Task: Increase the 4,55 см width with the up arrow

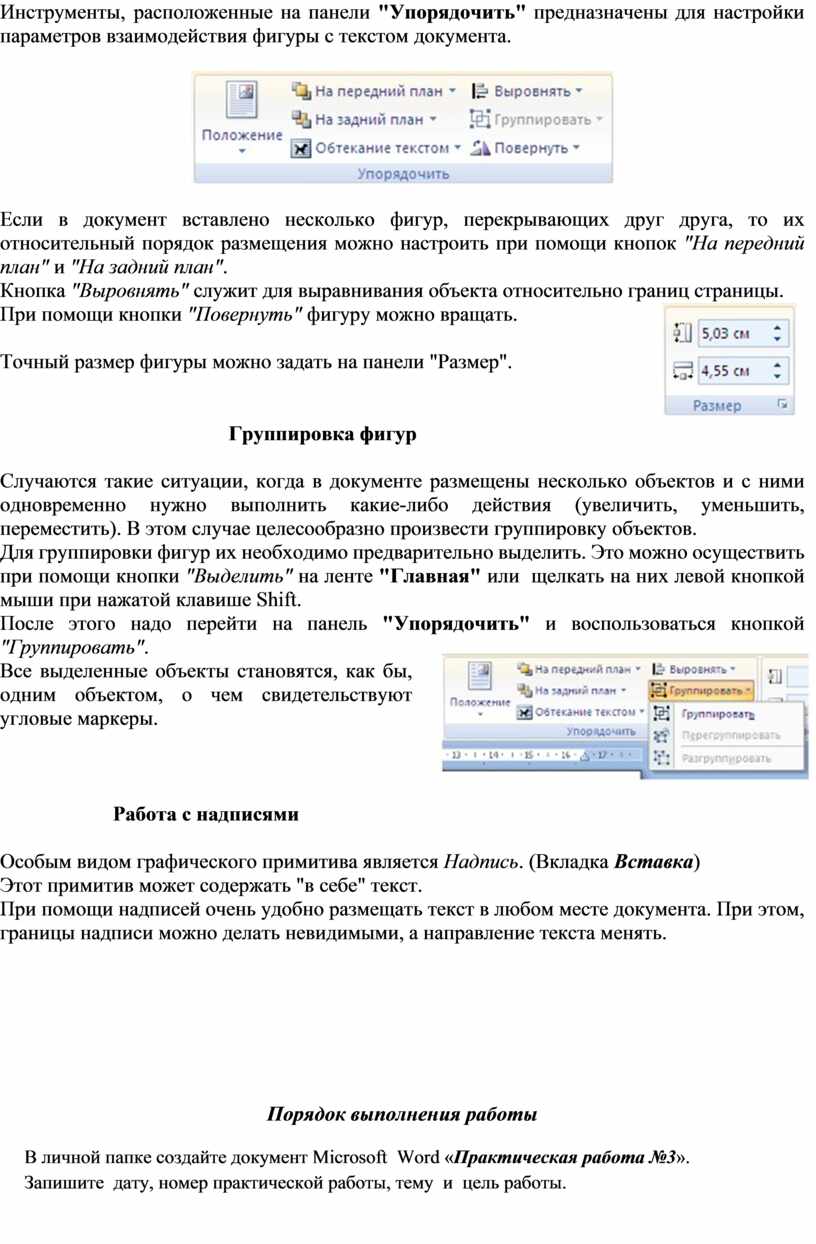Action: [x=779, y=365]
